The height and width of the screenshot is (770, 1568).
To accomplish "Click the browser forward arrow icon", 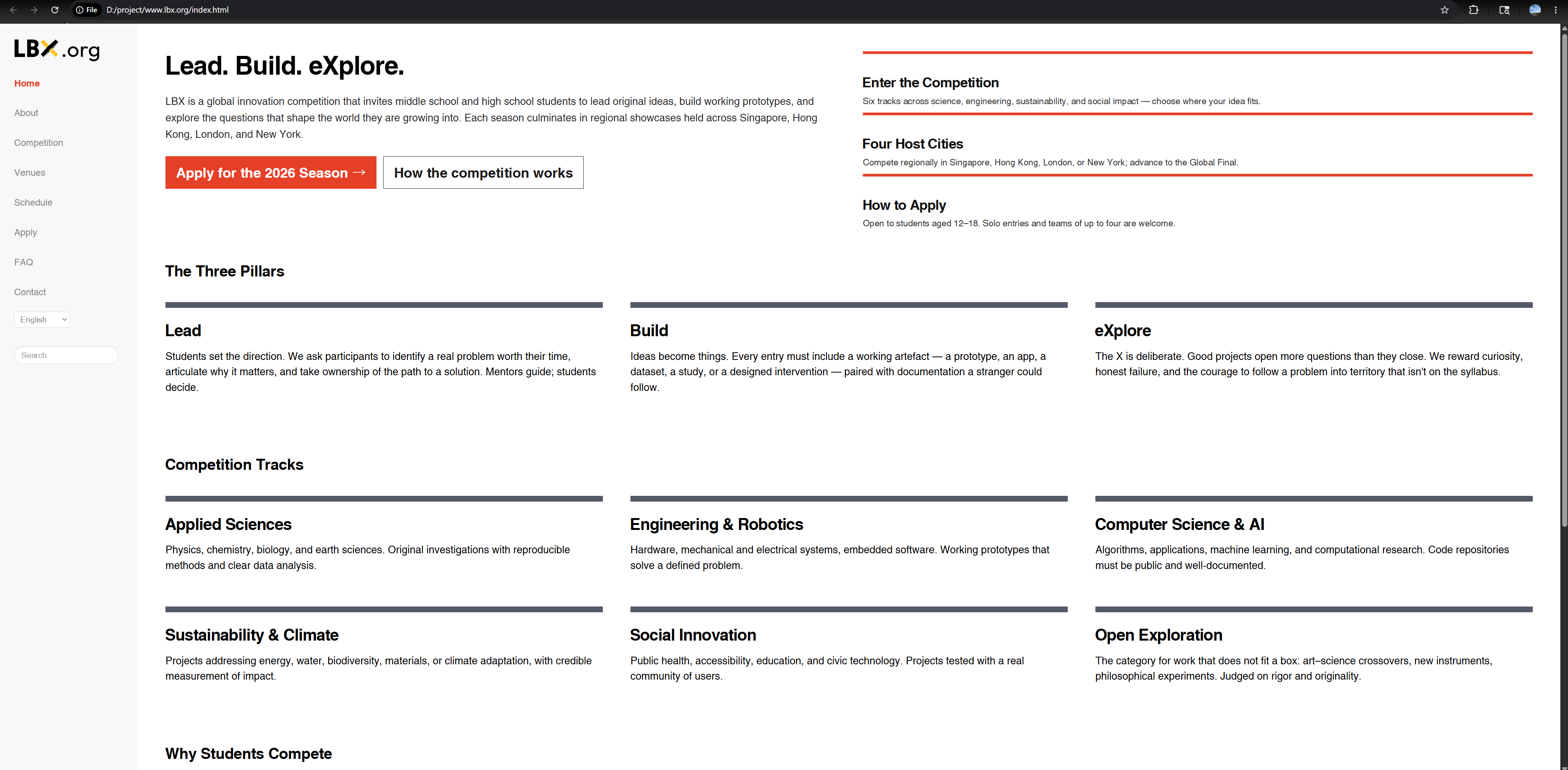I will pos(34,10).
